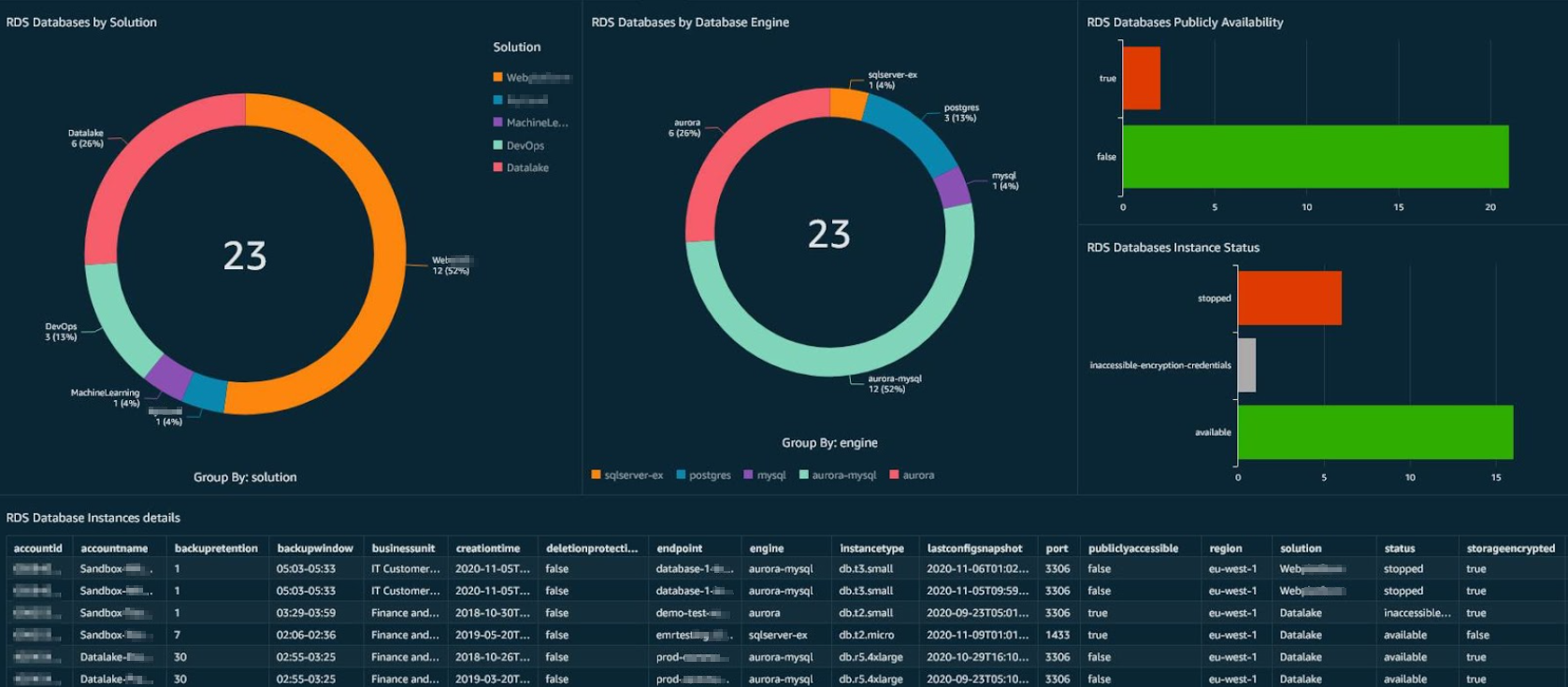Select postgres in the engine legend

(x=703, y=475)
